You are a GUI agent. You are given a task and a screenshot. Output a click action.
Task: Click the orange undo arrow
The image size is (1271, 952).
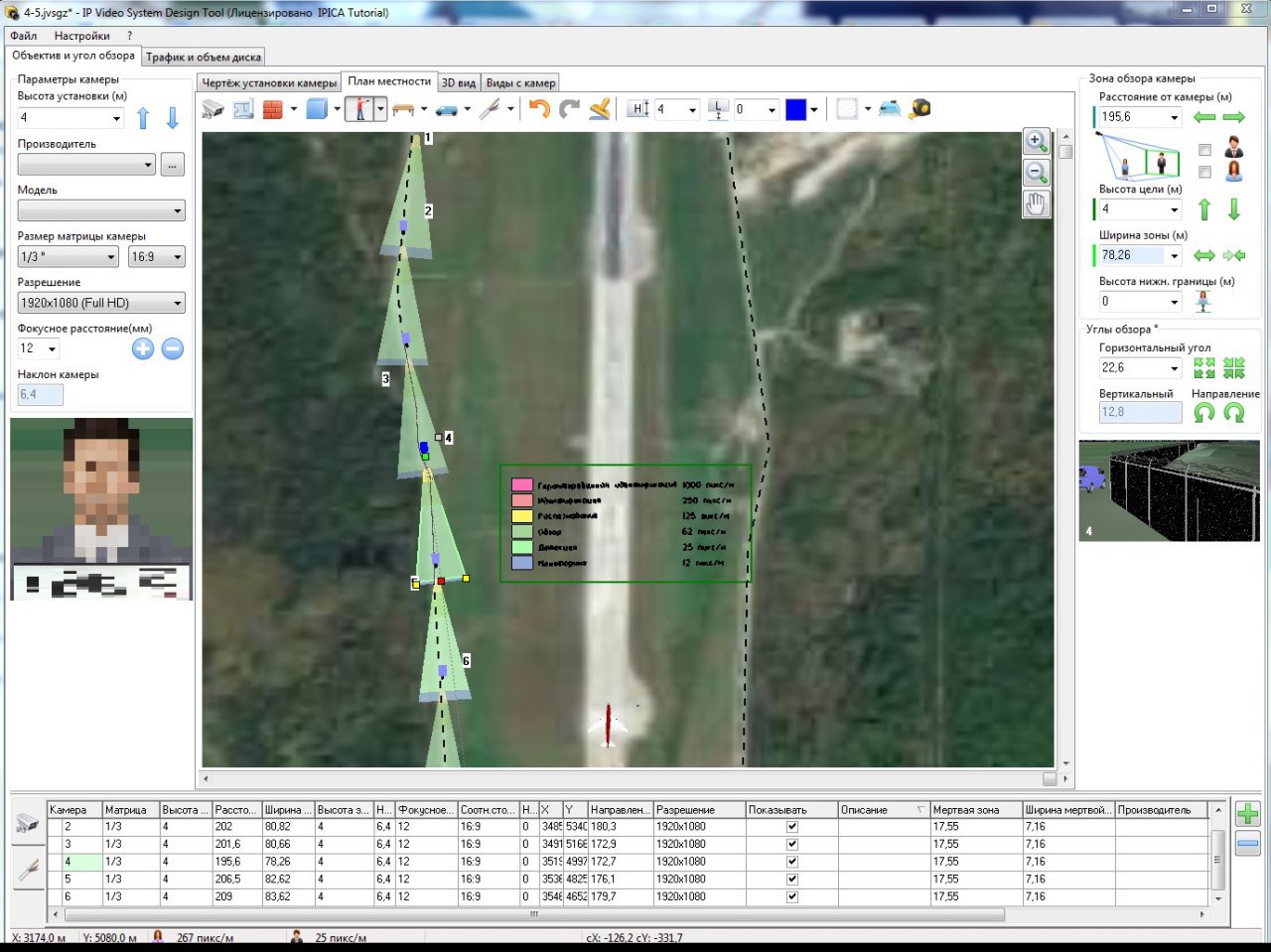(x=539, y=109)
